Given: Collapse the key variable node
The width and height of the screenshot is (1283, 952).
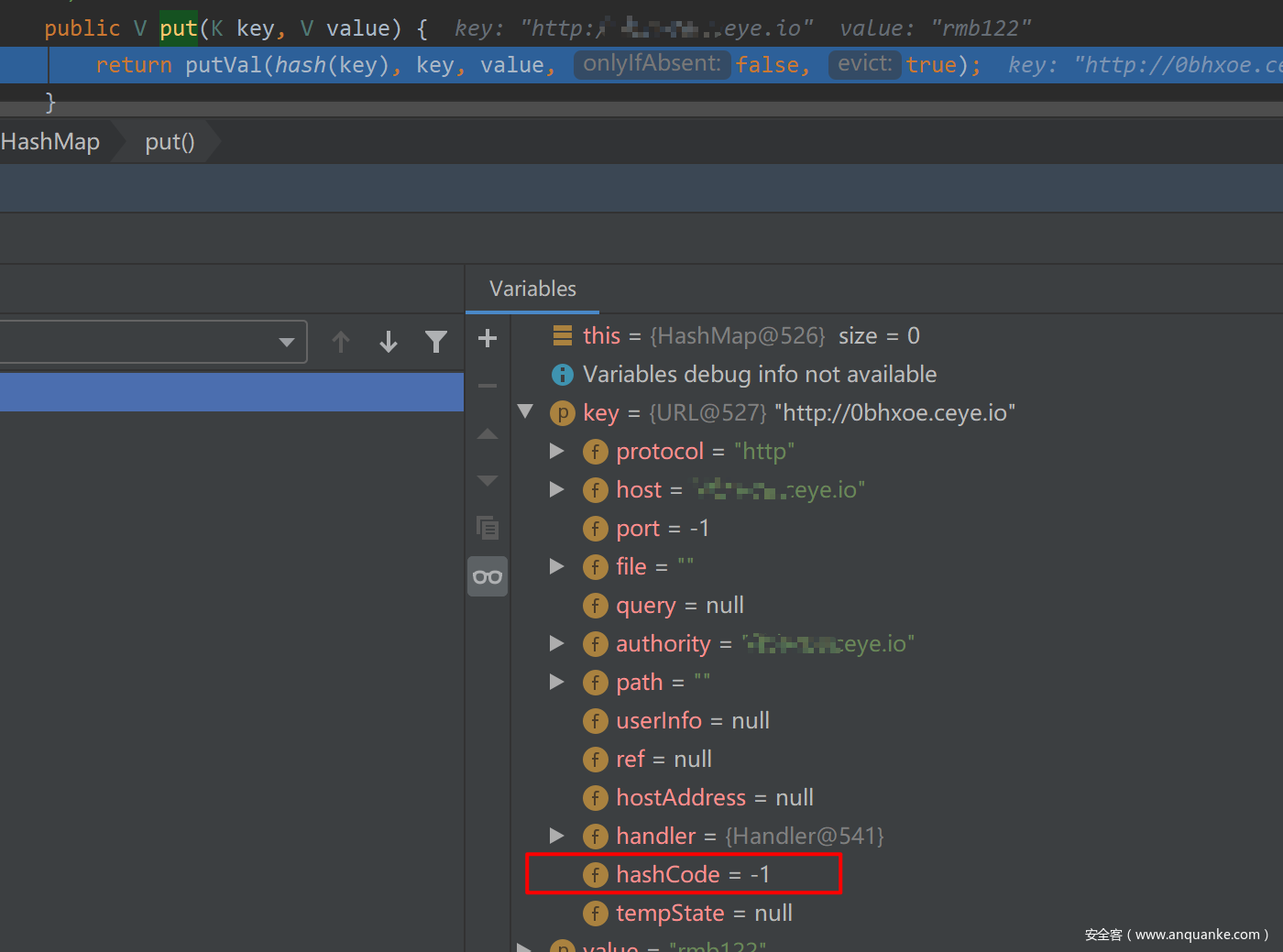Looking at the screenshot, I should [525, 412].
